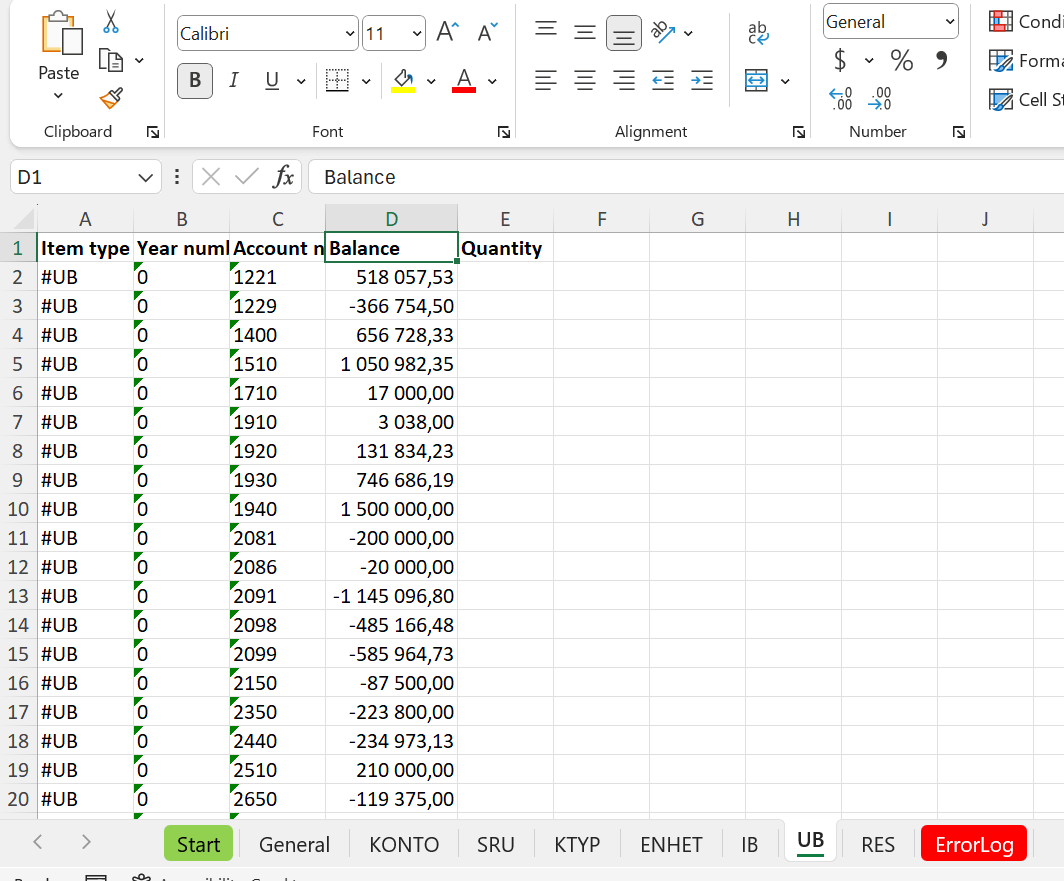Apply Percent Style number format
Screen dimensions: 1064x881
(901, 61)
